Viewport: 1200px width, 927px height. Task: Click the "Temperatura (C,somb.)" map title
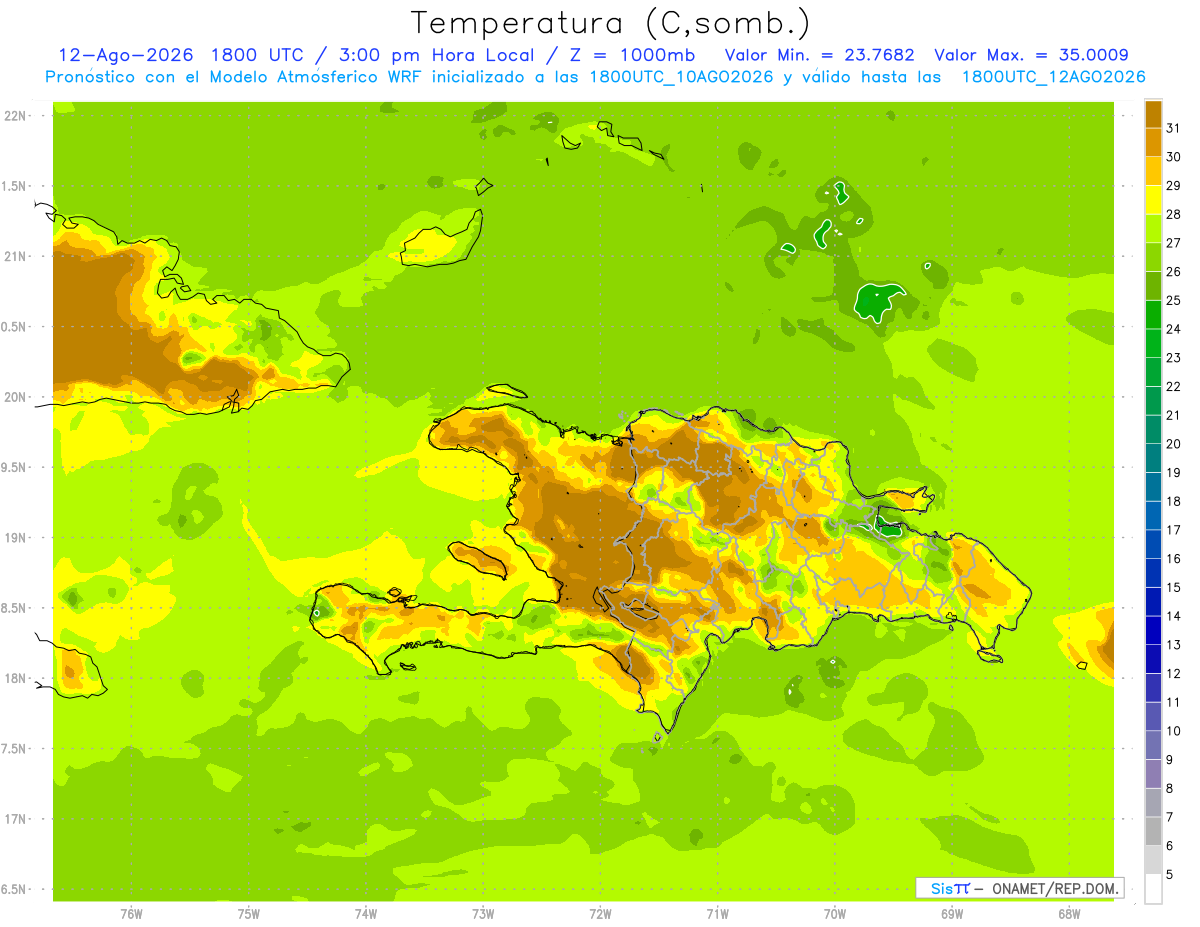coord(610,22)
